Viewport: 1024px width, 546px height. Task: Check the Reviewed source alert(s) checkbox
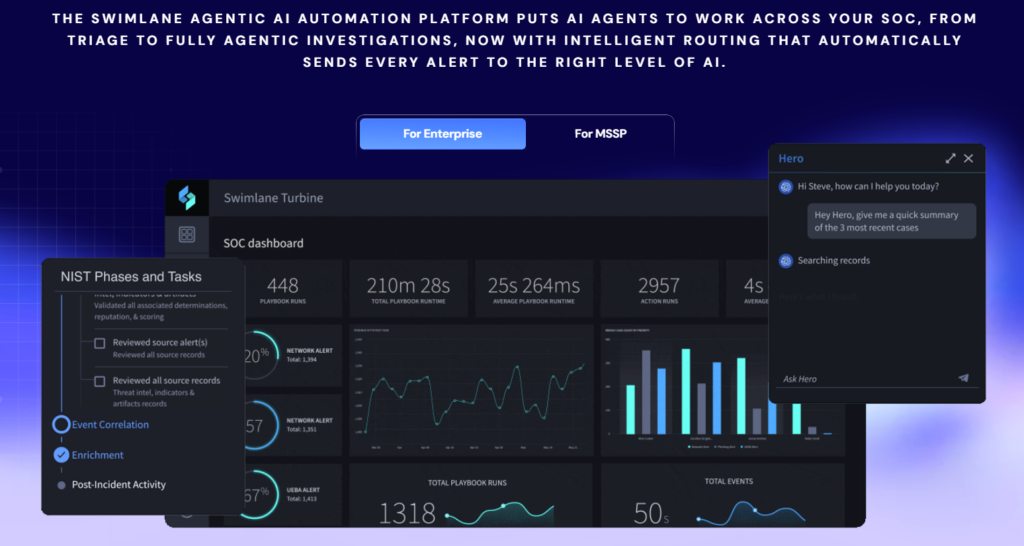[x=100, y=343]
